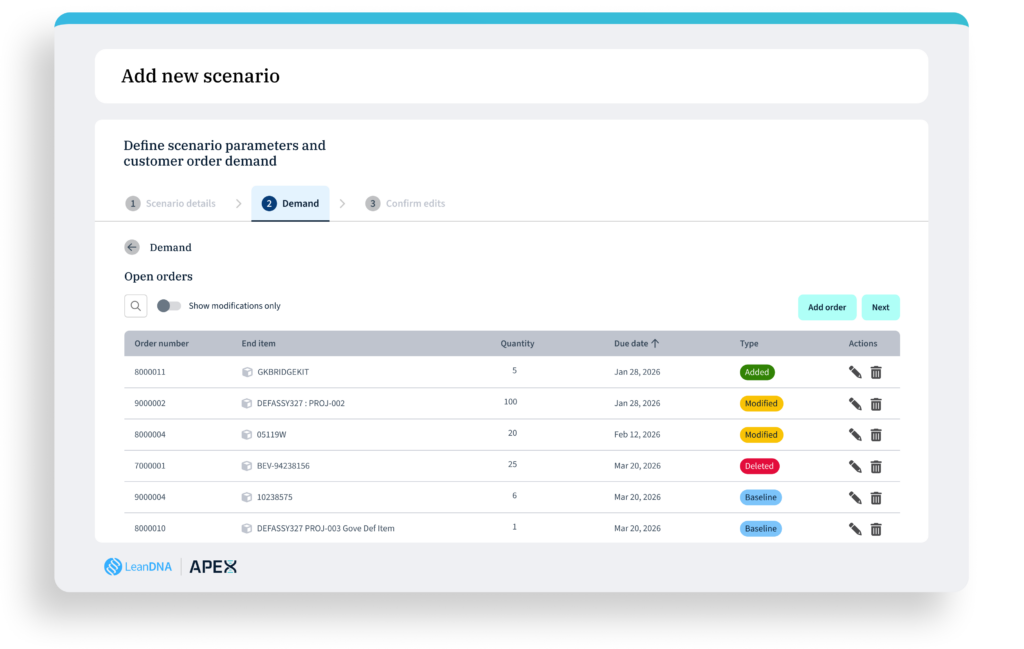Click the Open orders heading
Image resolution: width=1024 pixels, height=649 pixels.
pos(158,277)
